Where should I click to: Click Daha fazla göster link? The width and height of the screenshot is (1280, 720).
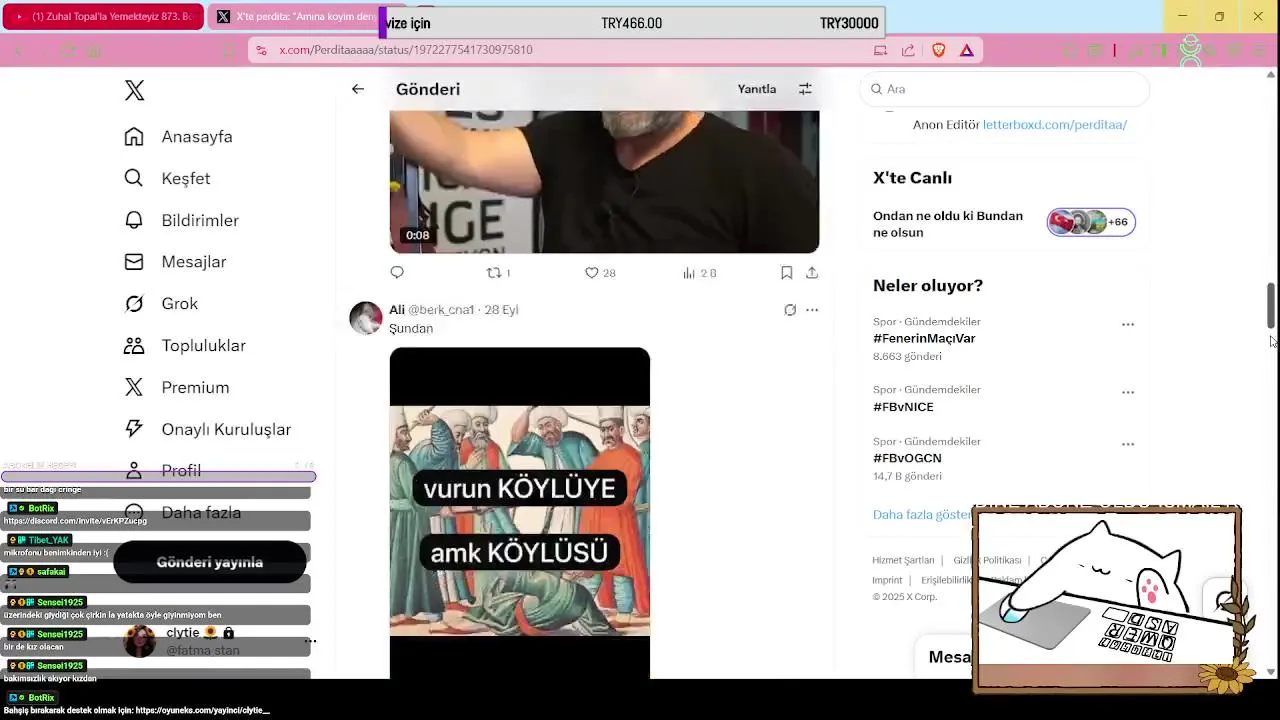pos(922,515)
